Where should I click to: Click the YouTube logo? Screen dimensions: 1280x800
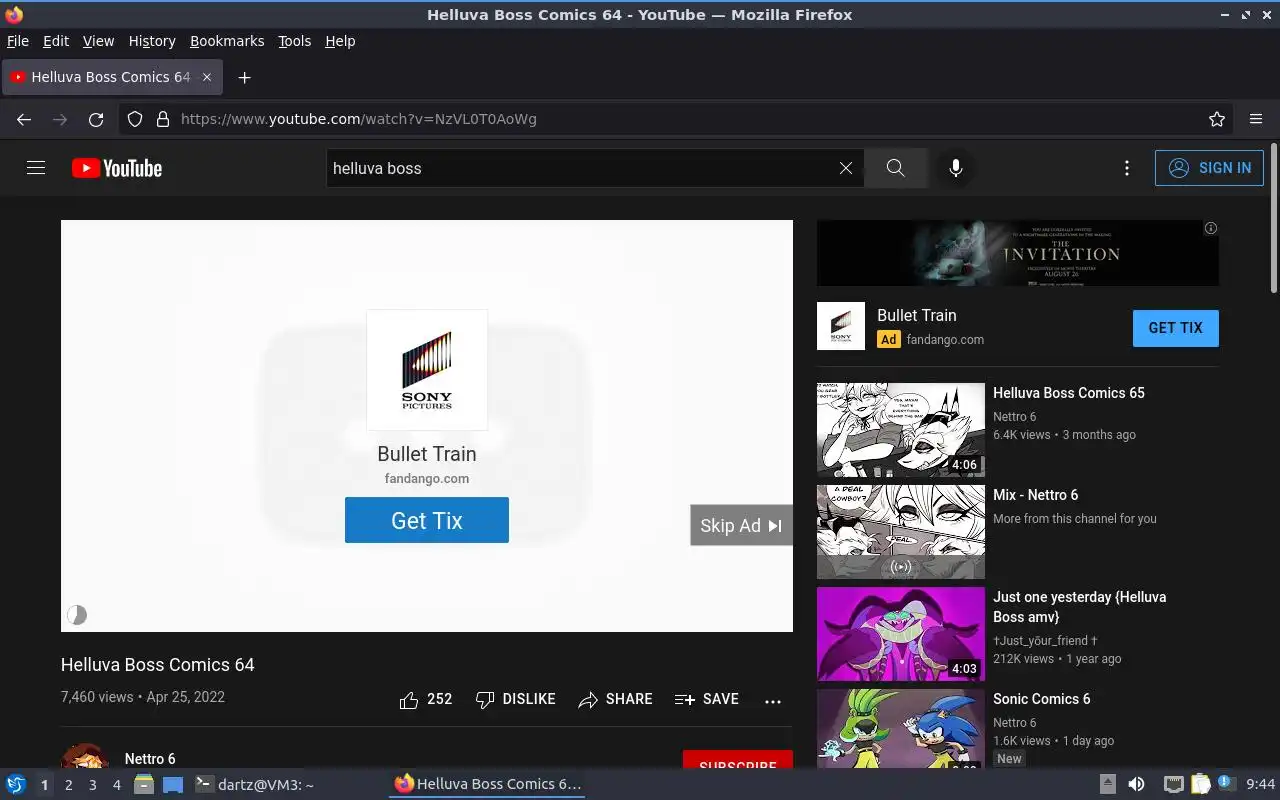117,168
